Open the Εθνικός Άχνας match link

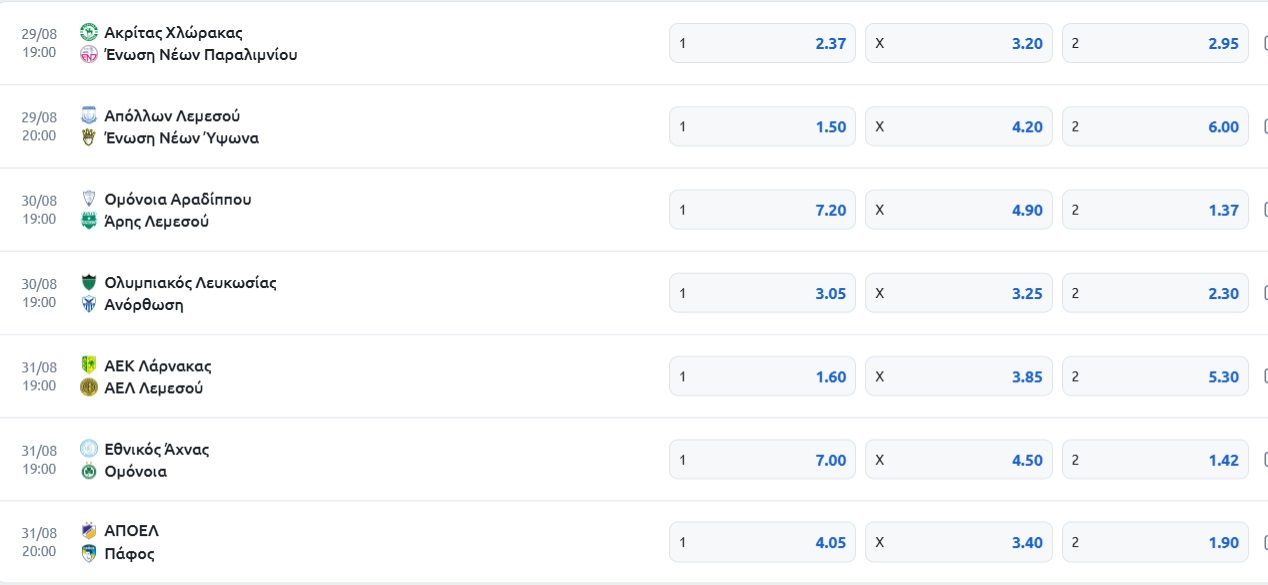pos(157,449)
